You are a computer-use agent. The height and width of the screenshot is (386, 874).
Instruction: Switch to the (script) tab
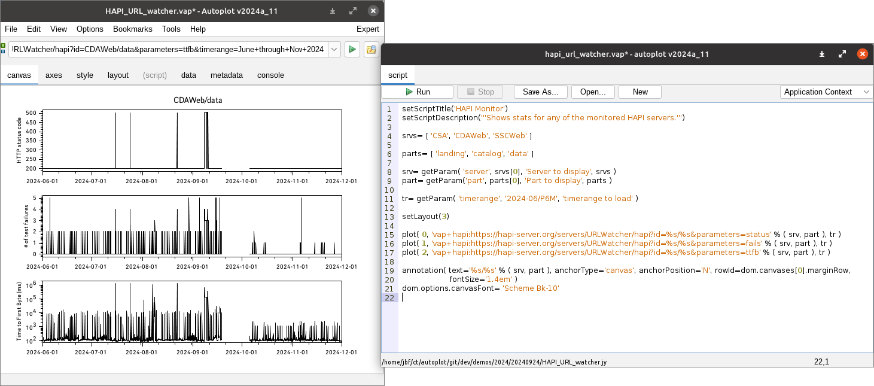click(154, 75)
